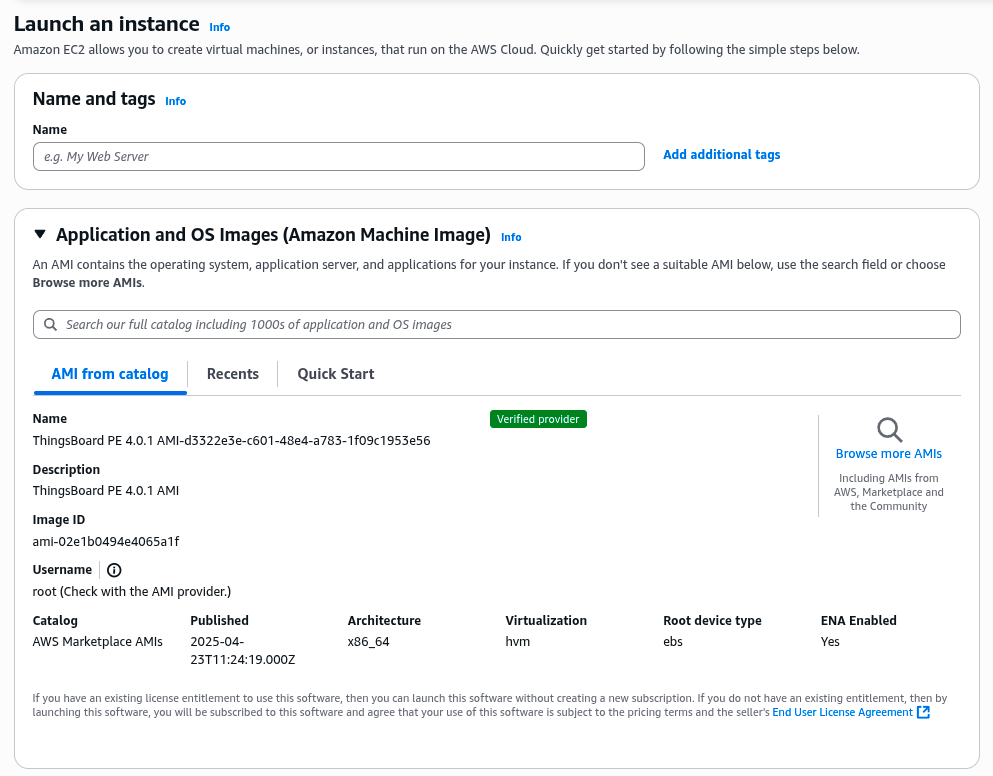Click the ThingsBoard PE 4.0.1 AMI name text
The image size is (993, 776).
(231, 440)
